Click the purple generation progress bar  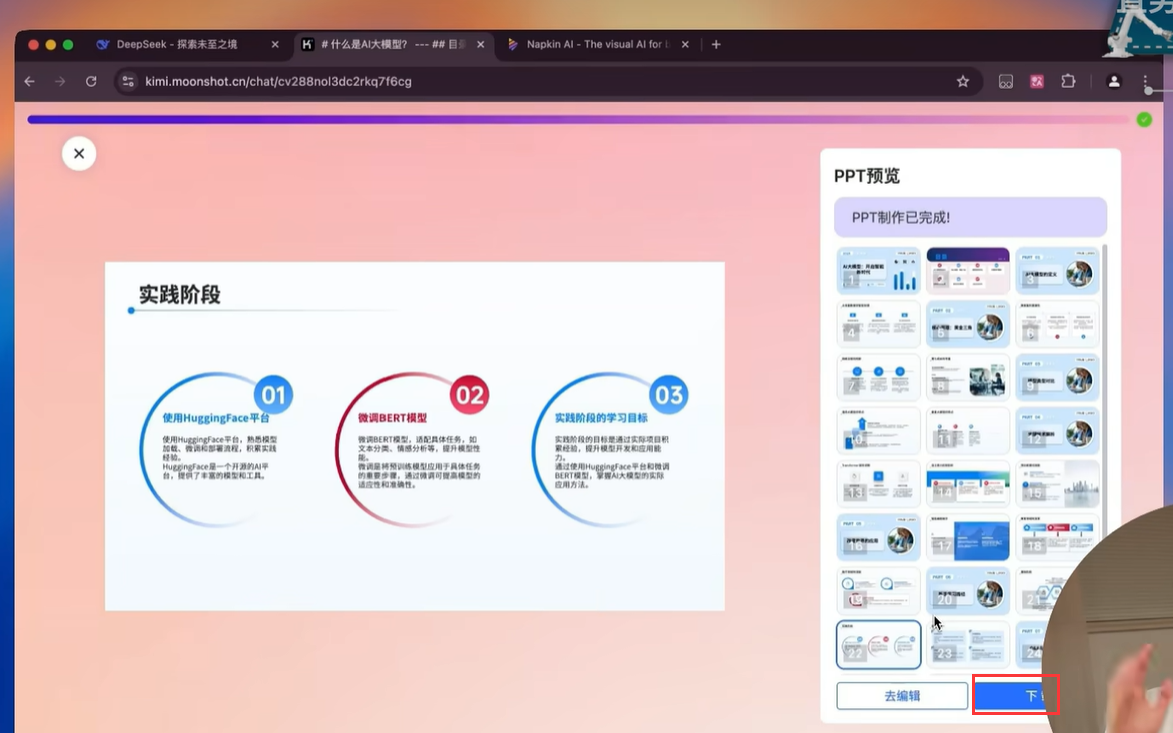pos(578,120)
